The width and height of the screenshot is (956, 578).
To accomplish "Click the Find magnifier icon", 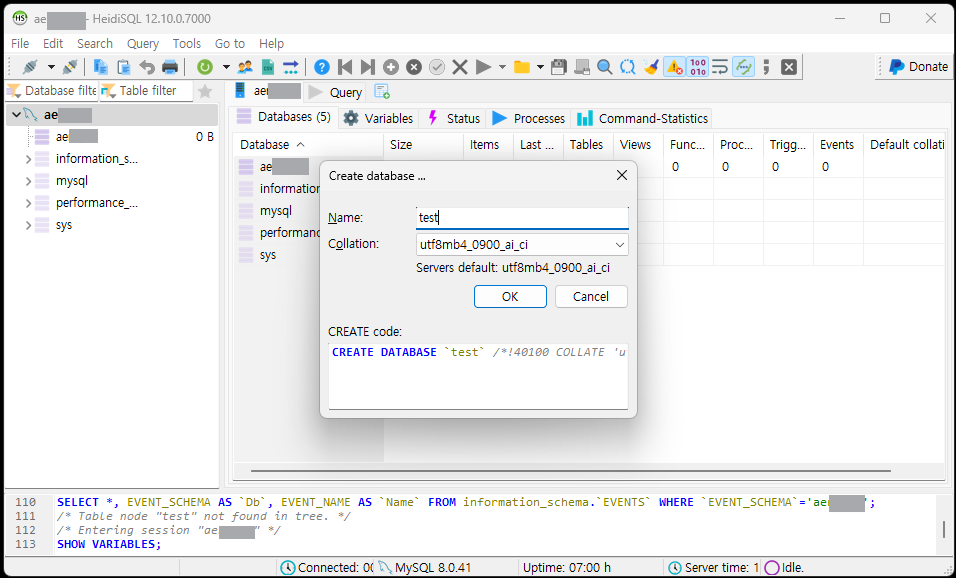I will 605,66.
